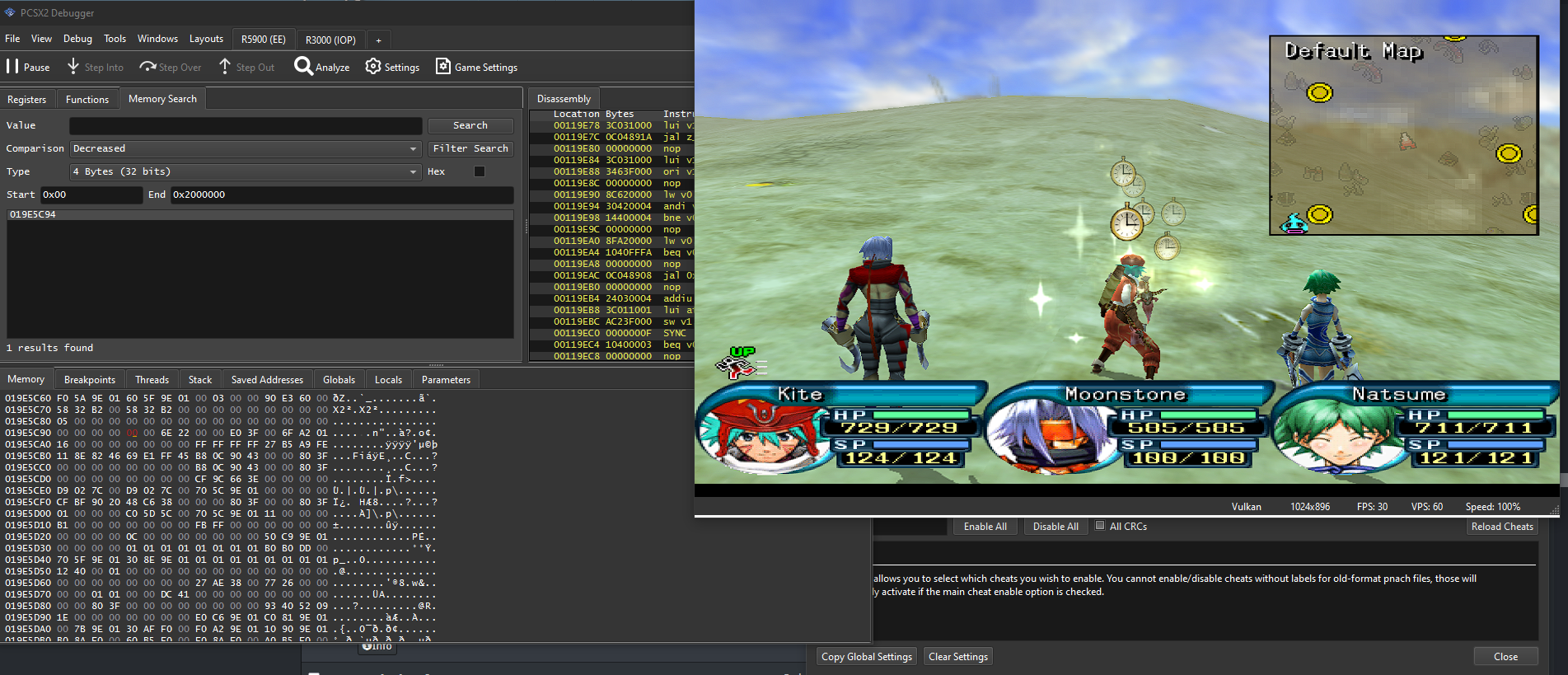The width and height of the screenshot is (1568, 675).
Task: Switch to the Stack tab
Action: click(x=200, y=379)
